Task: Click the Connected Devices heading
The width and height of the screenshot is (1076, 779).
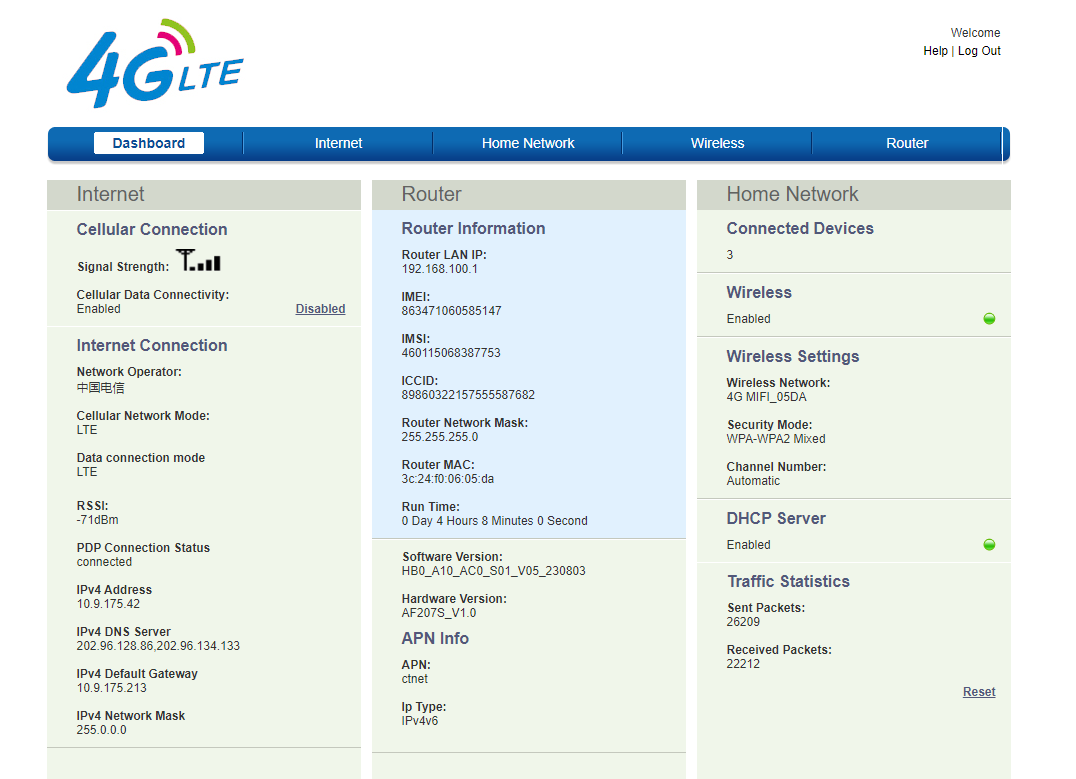Action: (x=800, y=228)
